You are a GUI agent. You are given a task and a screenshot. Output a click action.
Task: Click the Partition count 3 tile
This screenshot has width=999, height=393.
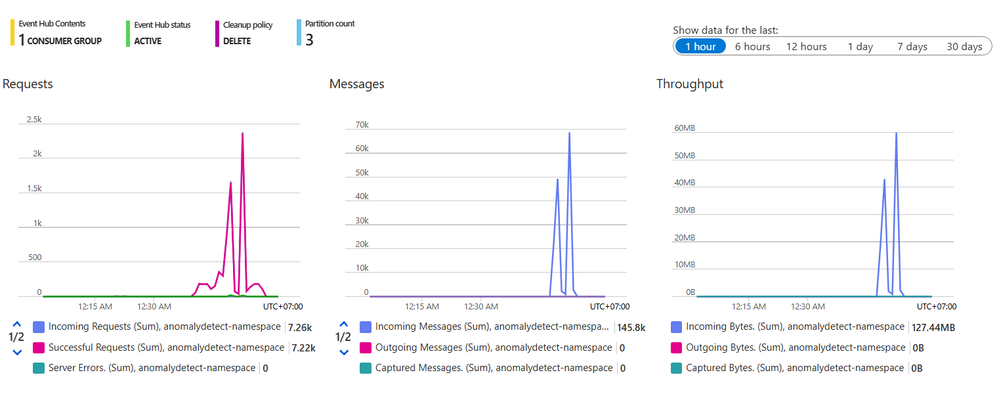point(326,33)
